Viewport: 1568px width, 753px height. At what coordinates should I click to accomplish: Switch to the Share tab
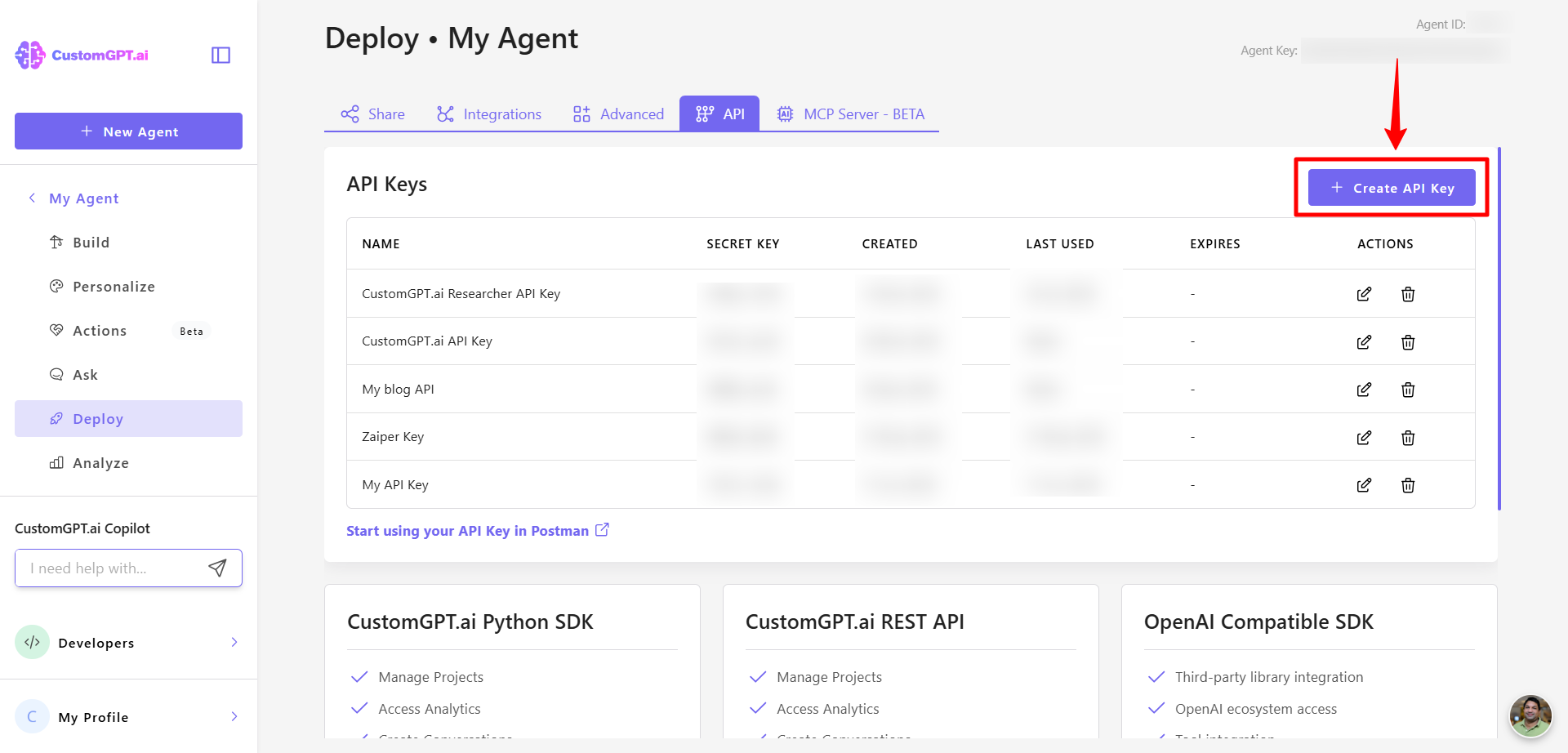pyautogui.click(x=373, y=114)
